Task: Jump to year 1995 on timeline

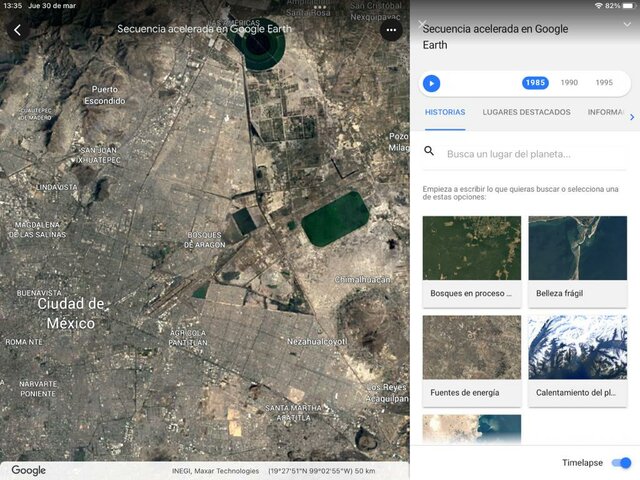Action: [604, 83]
